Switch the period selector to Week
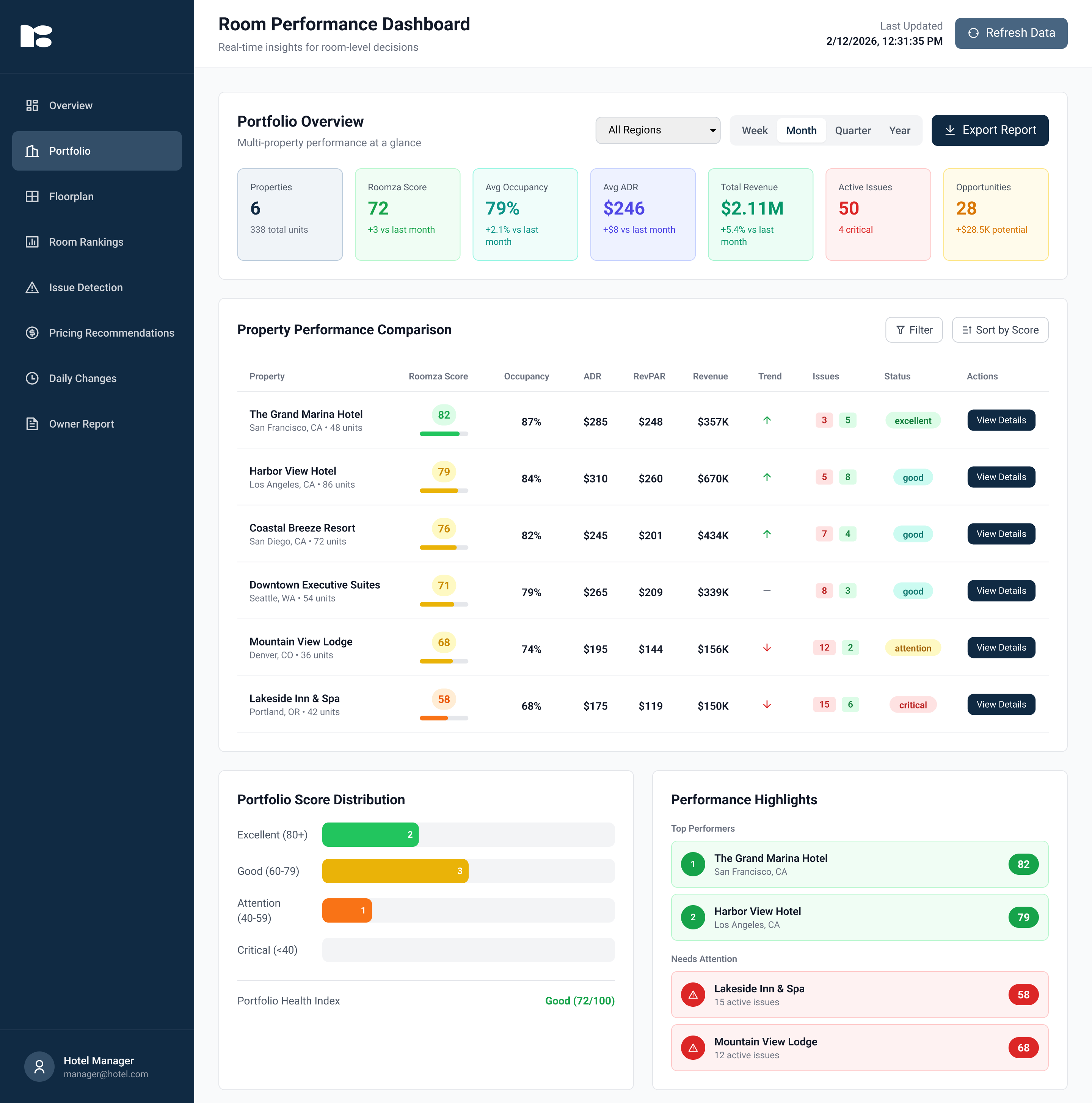The height and width of the screenshot is (1103, 1092). click(755, 130)
